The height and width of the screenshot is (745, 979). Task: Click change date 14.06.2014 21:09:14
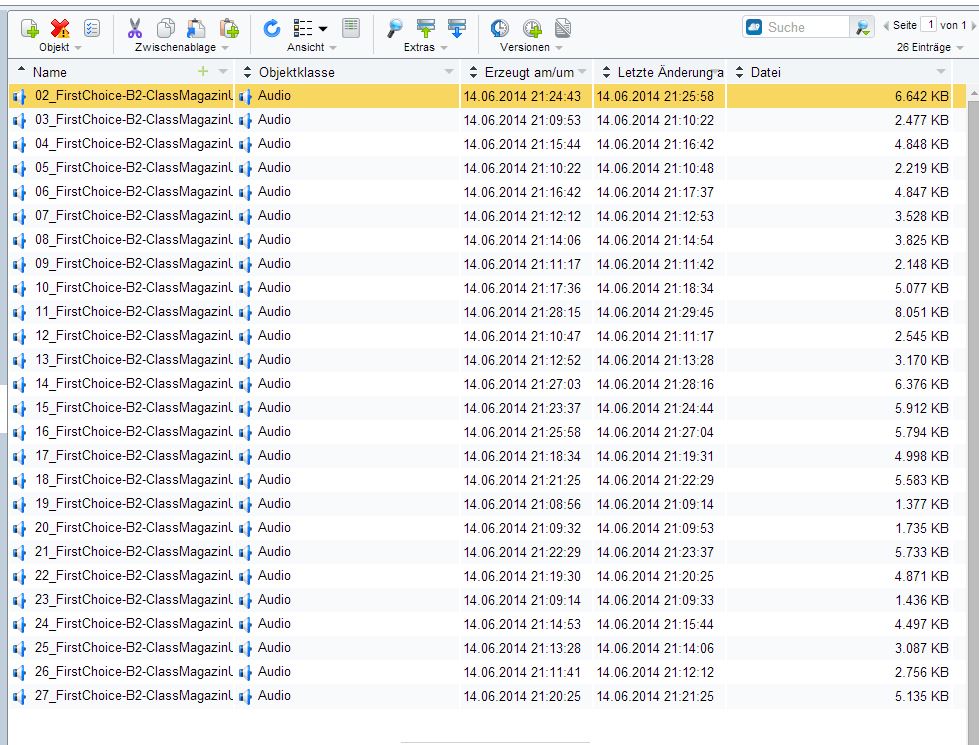pos(655,505)
